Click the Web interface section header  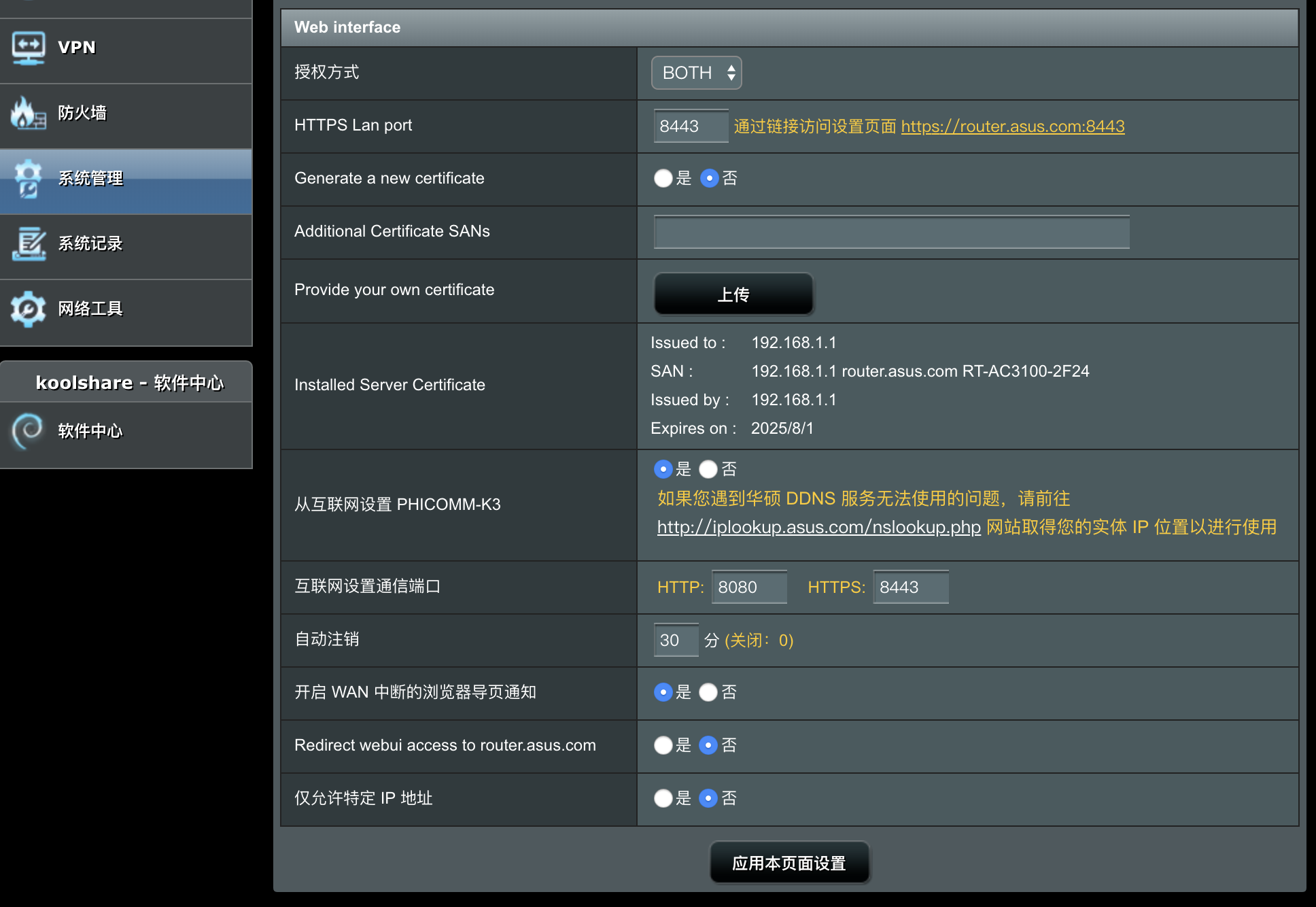click(x=789, y=28)
